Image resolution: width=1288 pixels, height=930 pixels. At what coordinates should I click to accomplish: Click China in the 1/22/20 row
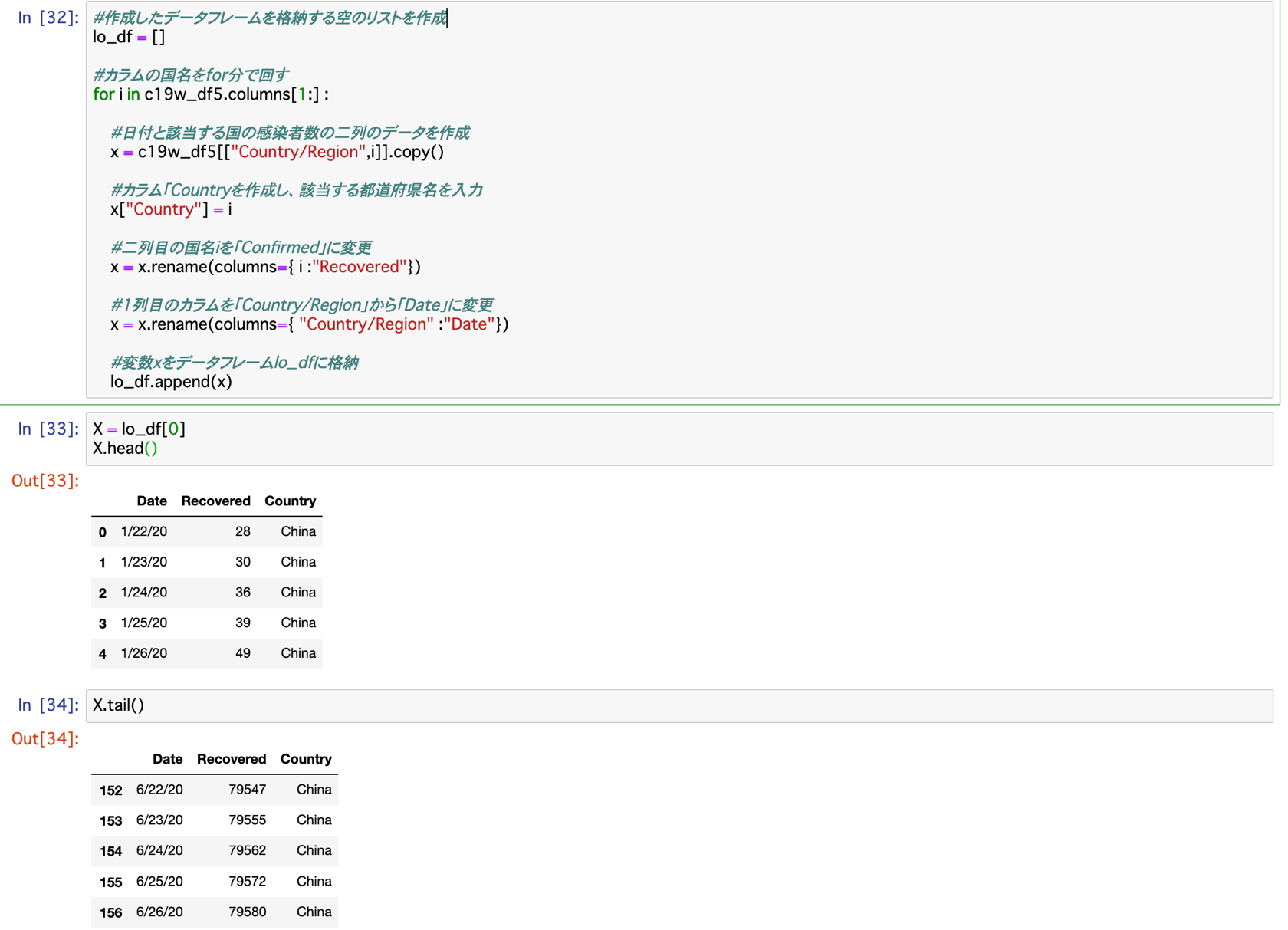[298, 531]
